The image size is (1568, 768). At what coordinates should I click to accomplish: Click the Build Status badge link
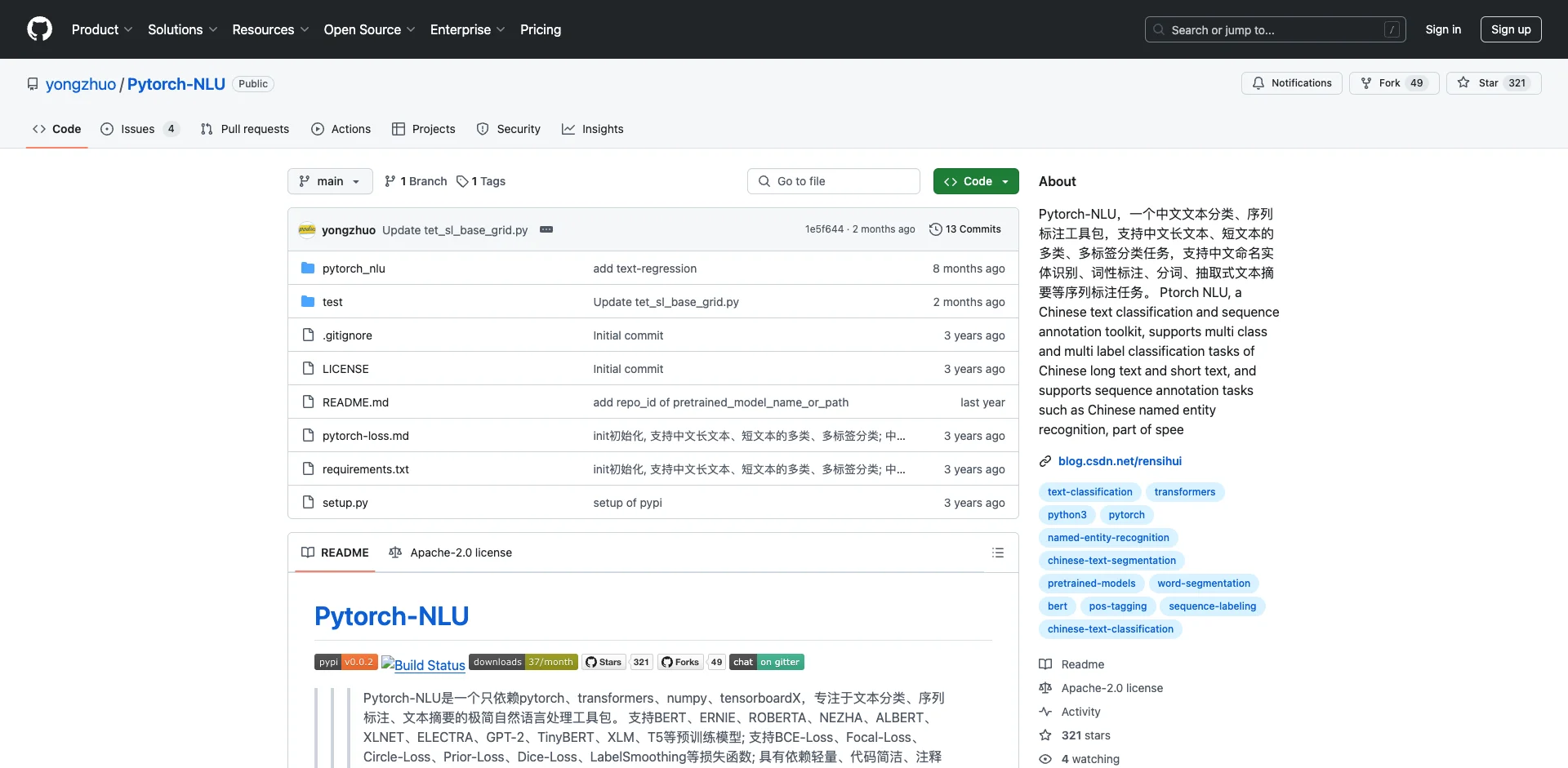point(423,664)
